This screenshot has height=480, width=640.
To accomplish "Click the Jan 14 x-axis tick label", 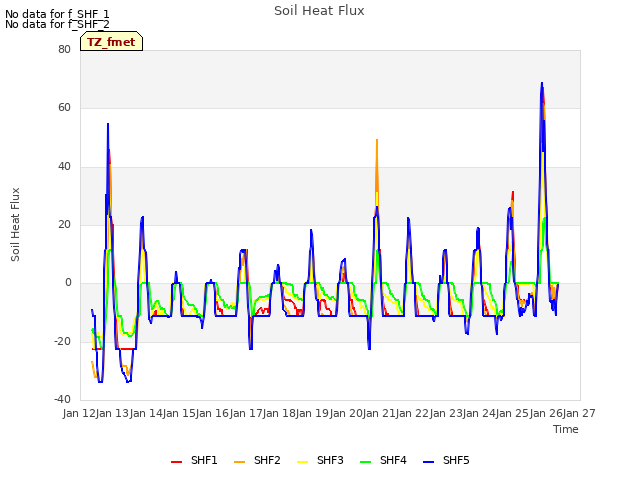I will [146, 413].
